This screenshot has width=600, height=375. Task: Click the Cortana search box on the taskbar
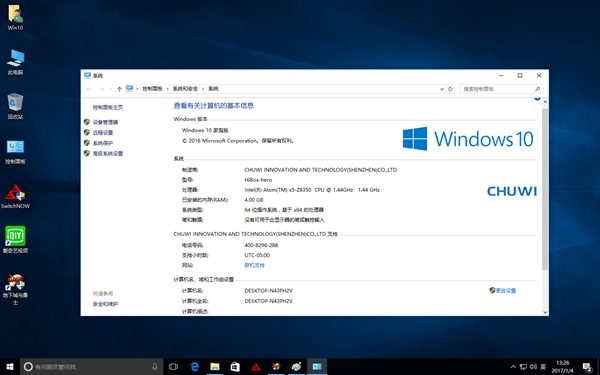point(92,367)
